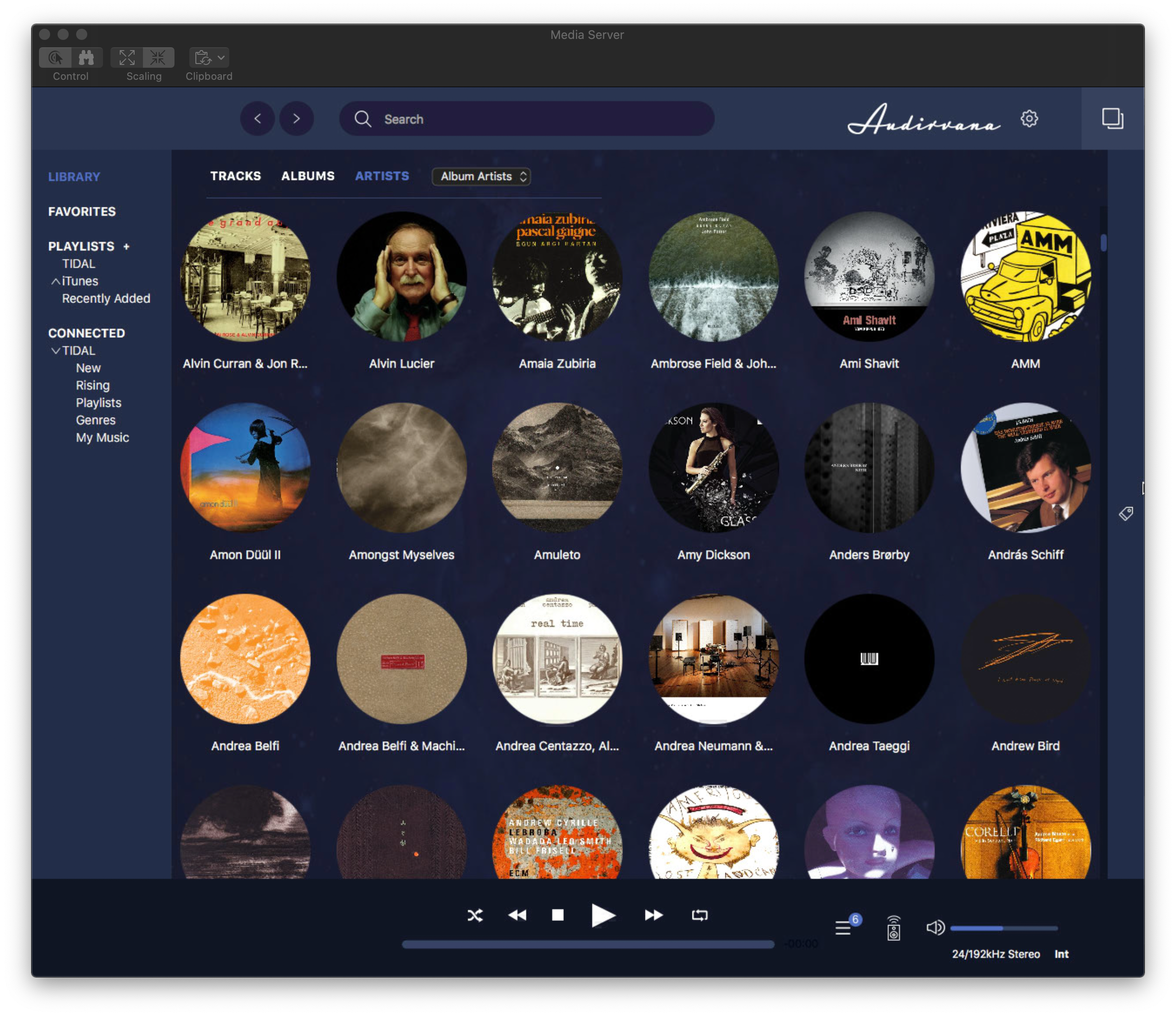Open Amon Düül II artist thumbnail
This screenshot has width=1176, height=1016.
pos(245,468)
